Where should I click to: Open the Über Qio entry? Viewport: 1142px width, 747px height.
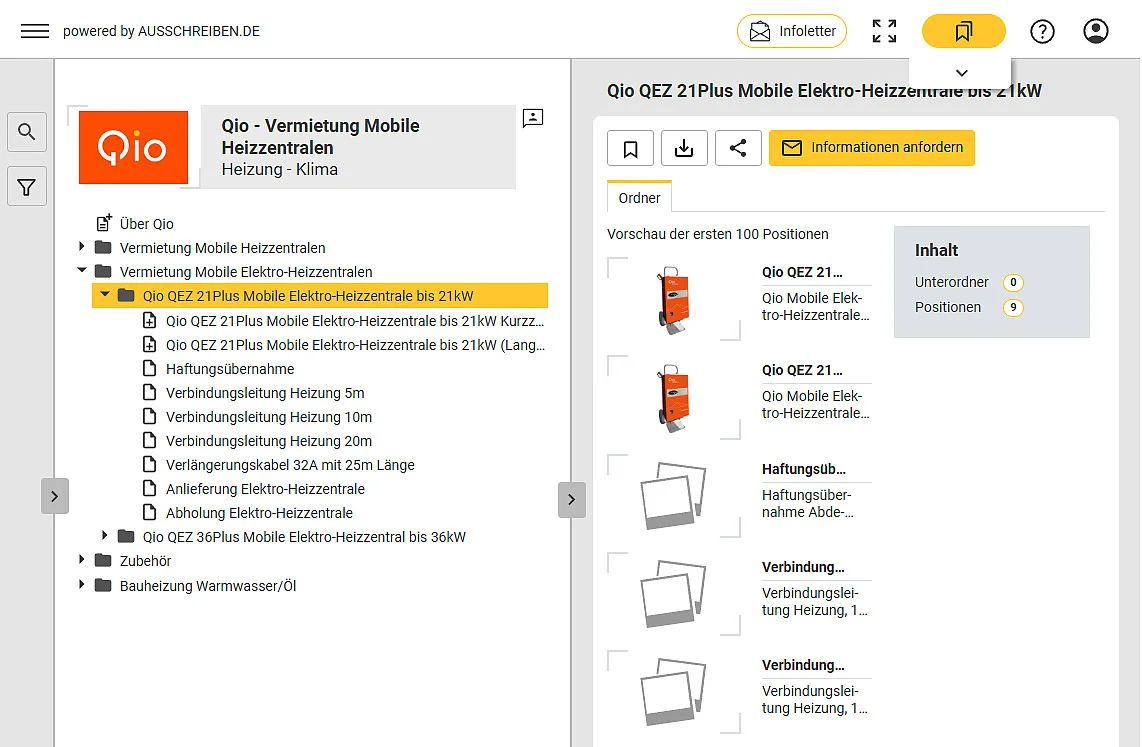[146, 224]
